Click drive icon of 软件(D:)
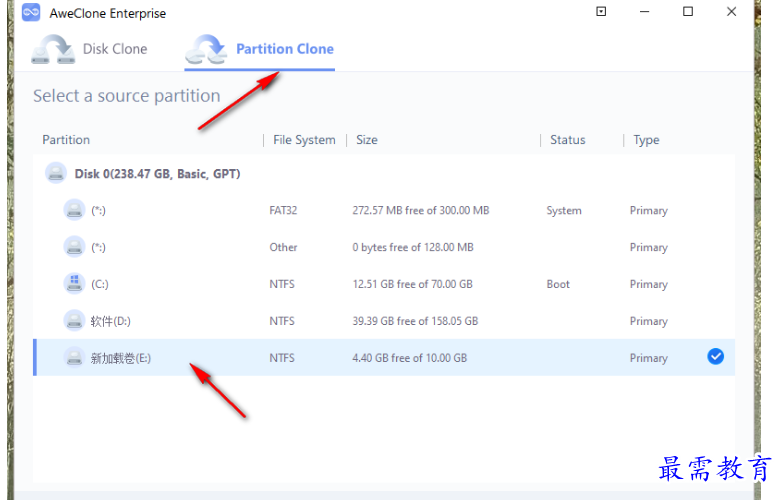Screen dimensions: 780x500 (x=74, y=320)
